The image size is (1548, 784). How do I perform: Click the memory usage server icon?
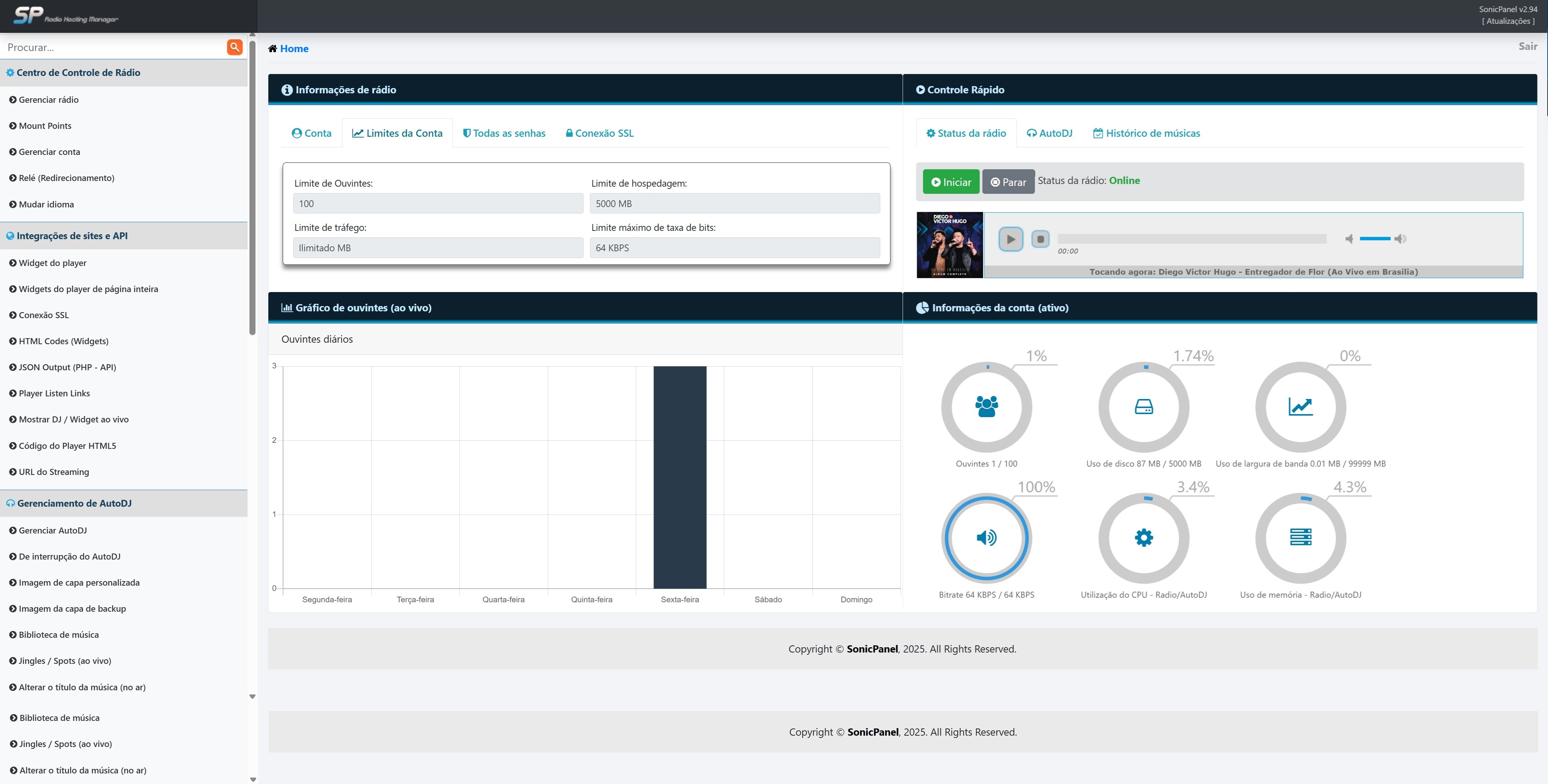tap(1300, 537)
